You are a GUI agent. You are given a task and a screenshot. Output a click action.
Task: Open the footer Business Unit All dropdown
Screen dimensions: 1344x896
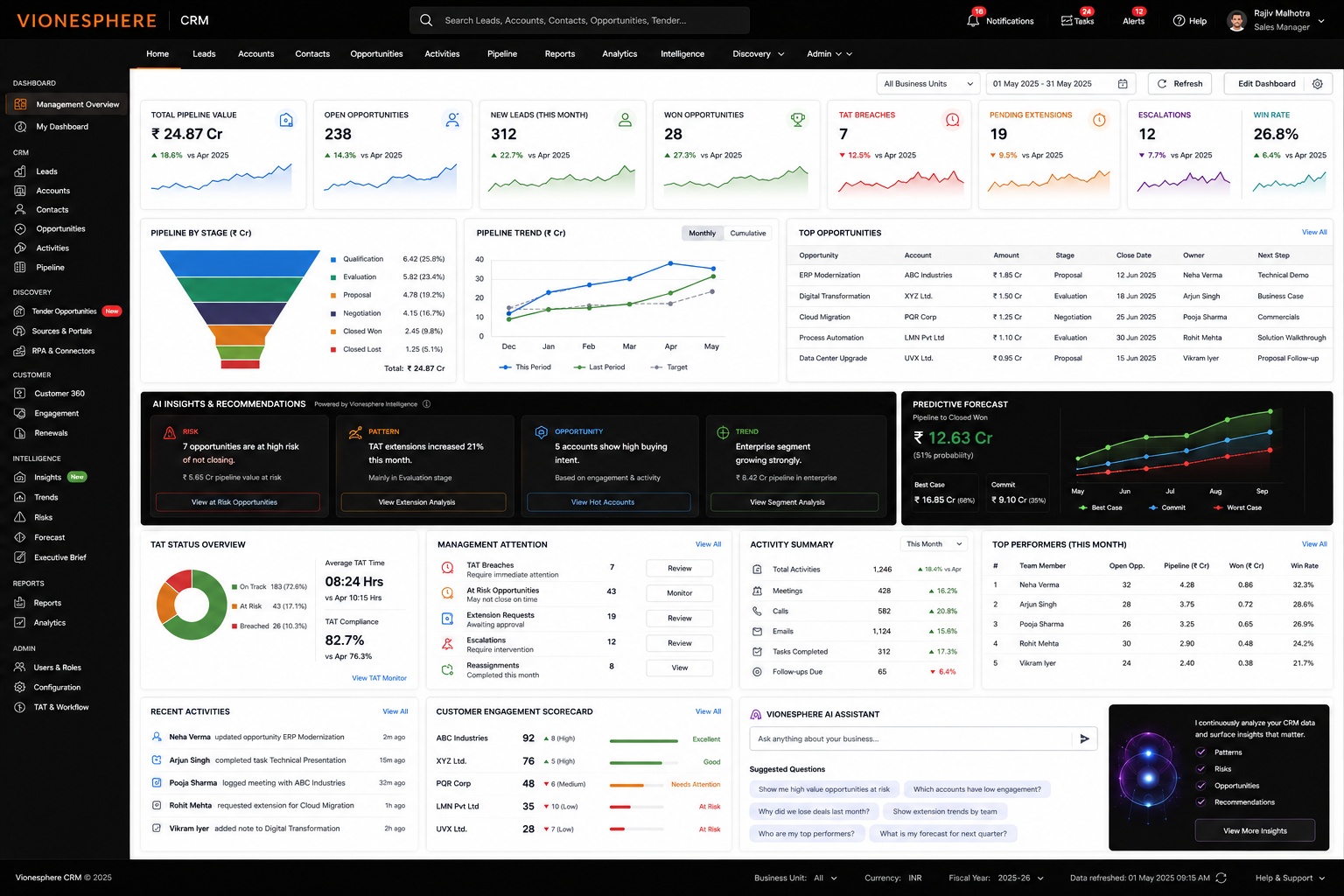point(825,878)
